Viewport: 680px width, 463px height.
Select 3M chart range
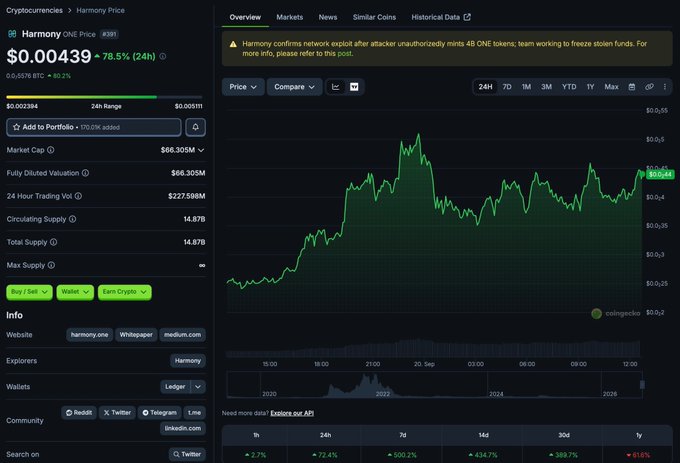546,87
